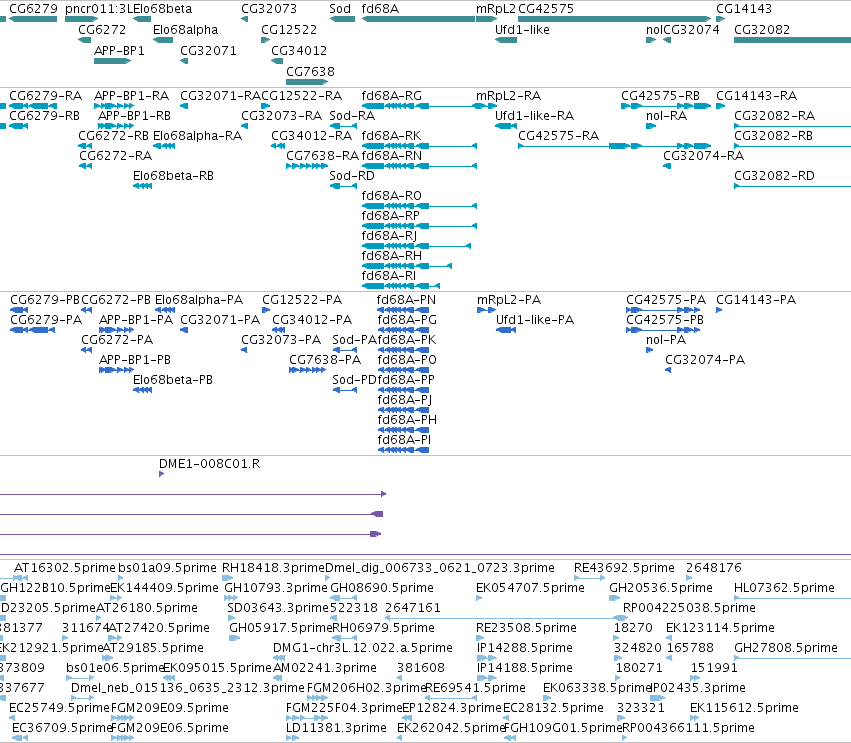Open the EK115612.5prime EST label
The width and height of the screenshot is (851, 743).
pyautogui.click(x=744, y=708)
